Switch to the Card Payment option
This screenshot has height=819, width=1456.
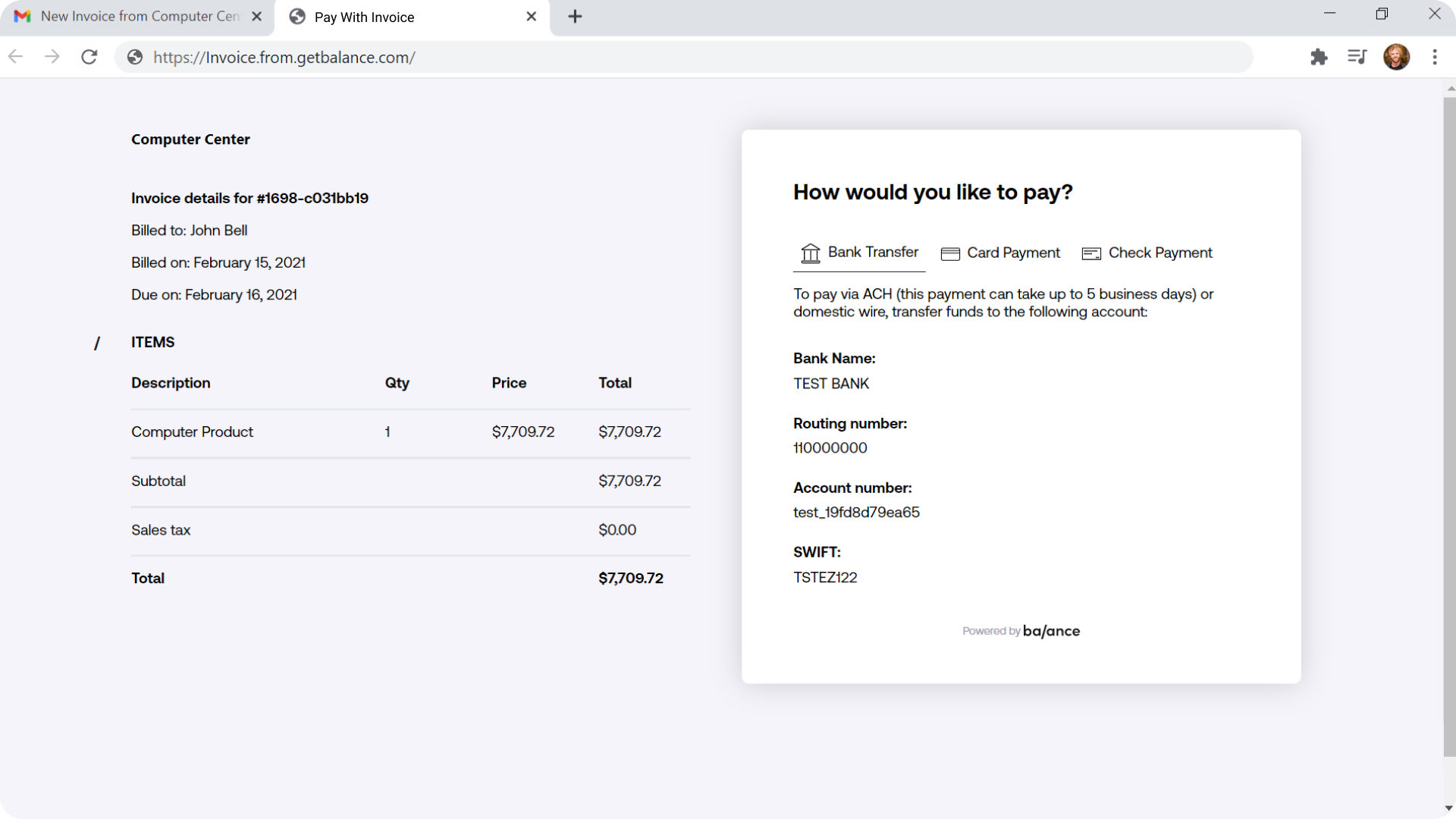(x=1014, y=253)
